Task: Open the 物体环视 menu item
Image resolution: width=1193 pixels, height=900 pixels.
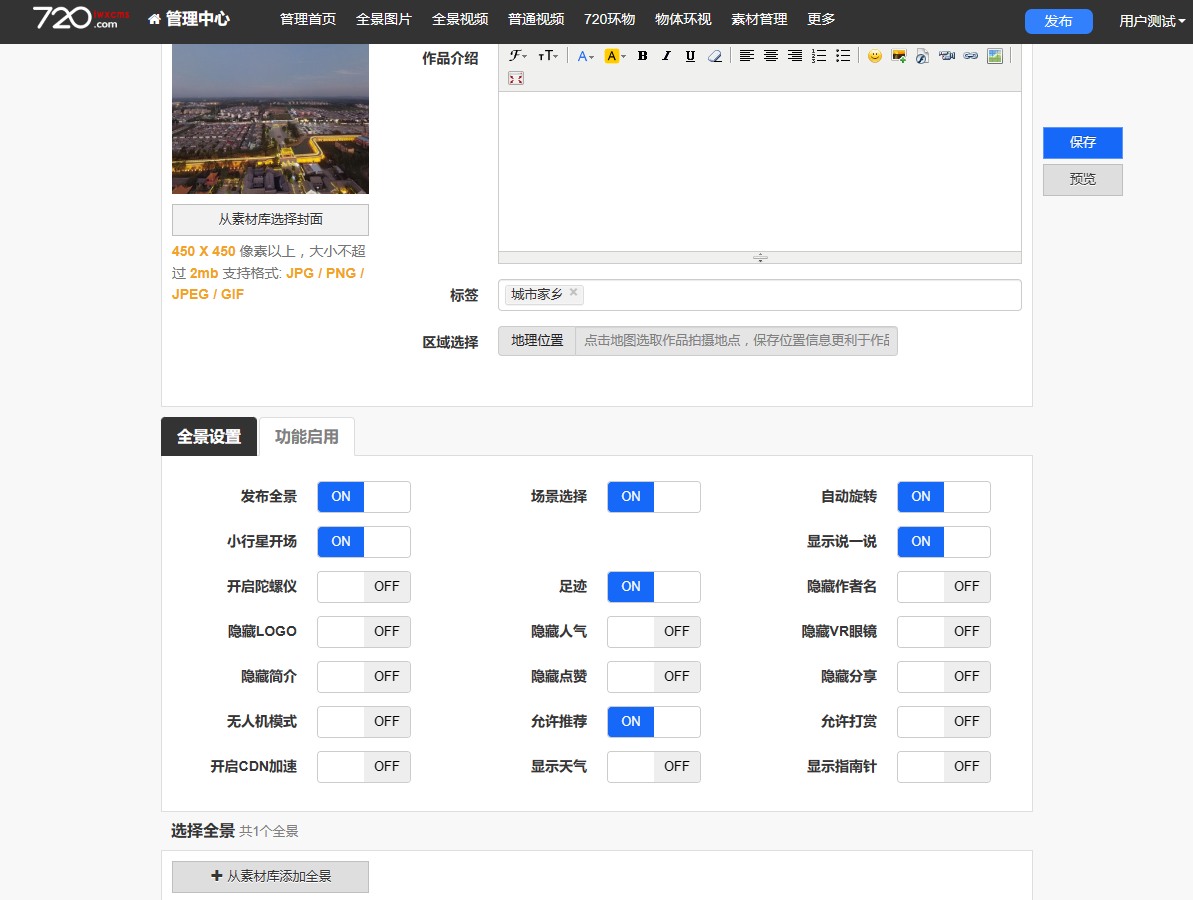Action: [683, 19]
